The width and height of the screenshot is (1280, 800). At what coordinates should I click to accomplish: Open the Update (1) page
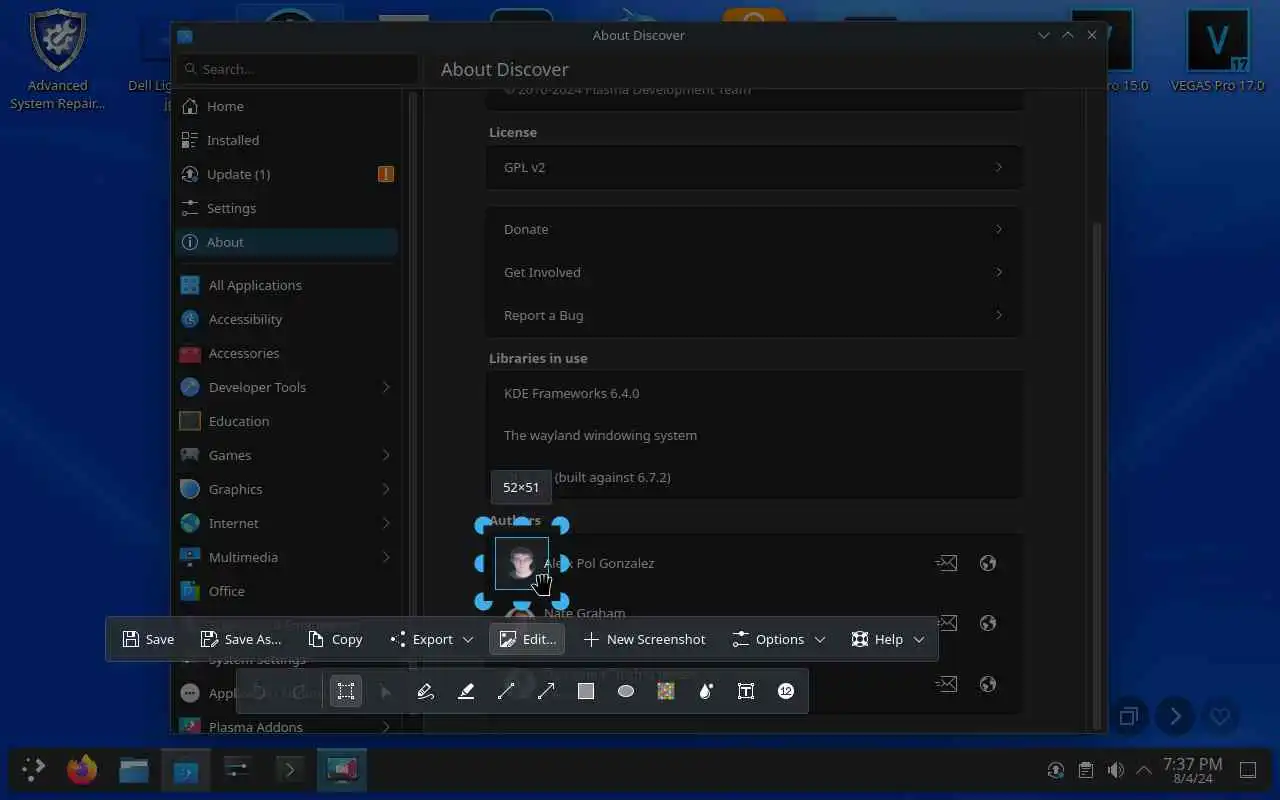[x=286, y=174]
